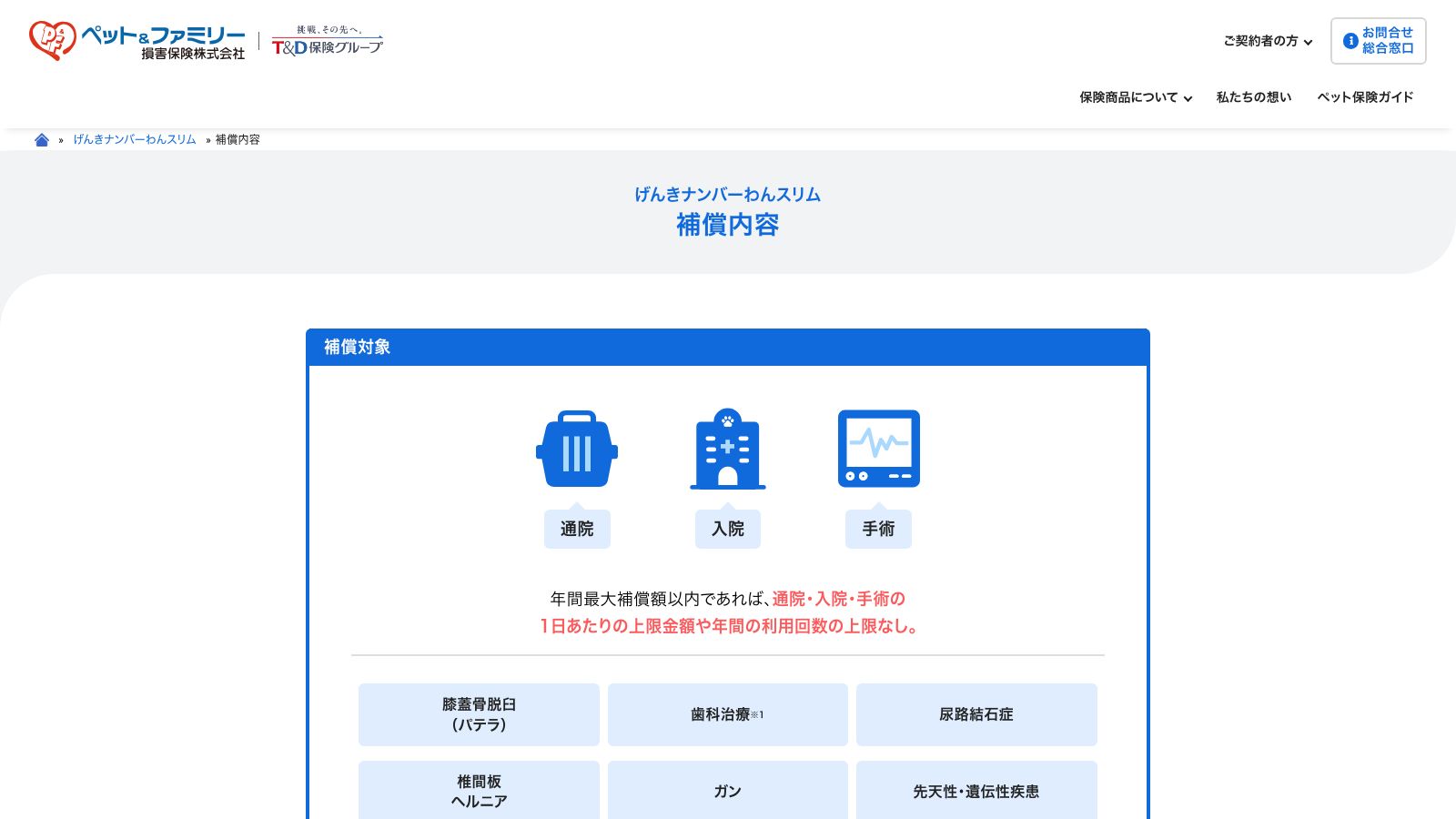Click the animal hospital 入院 icon
1456x819 pixels.
tap(728, 449)
